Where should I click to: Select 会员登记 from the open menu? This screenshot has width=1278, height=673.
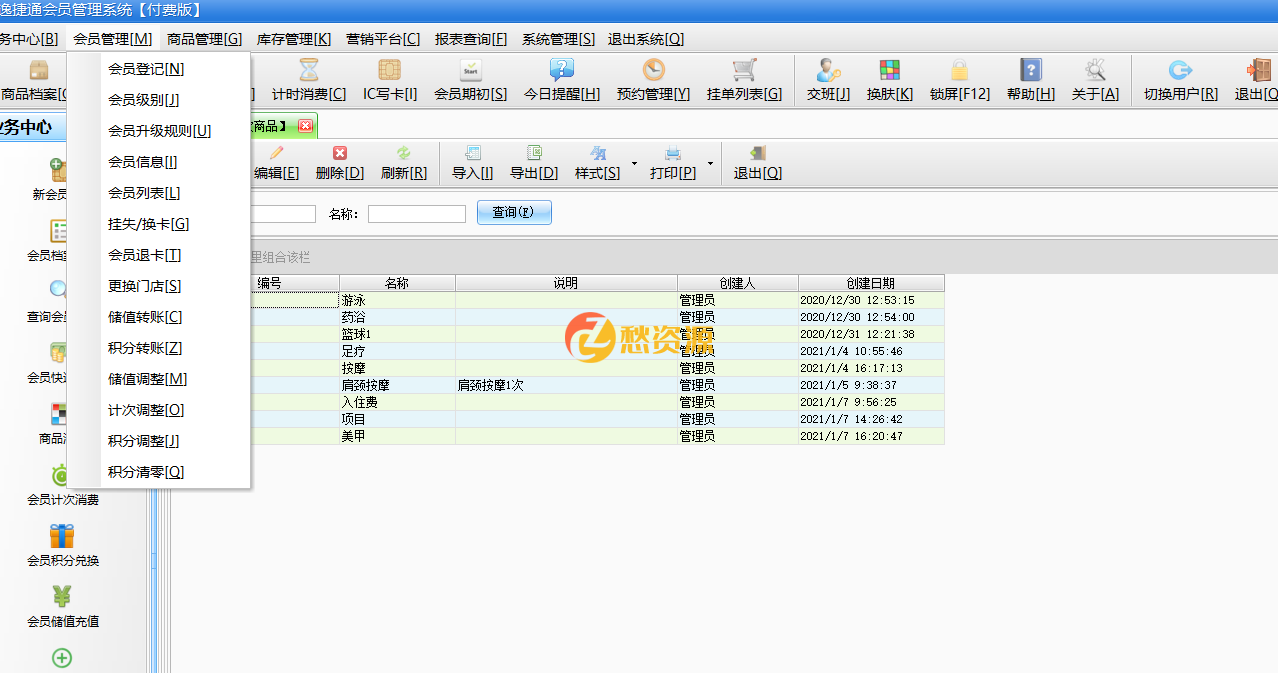(146, 69)
